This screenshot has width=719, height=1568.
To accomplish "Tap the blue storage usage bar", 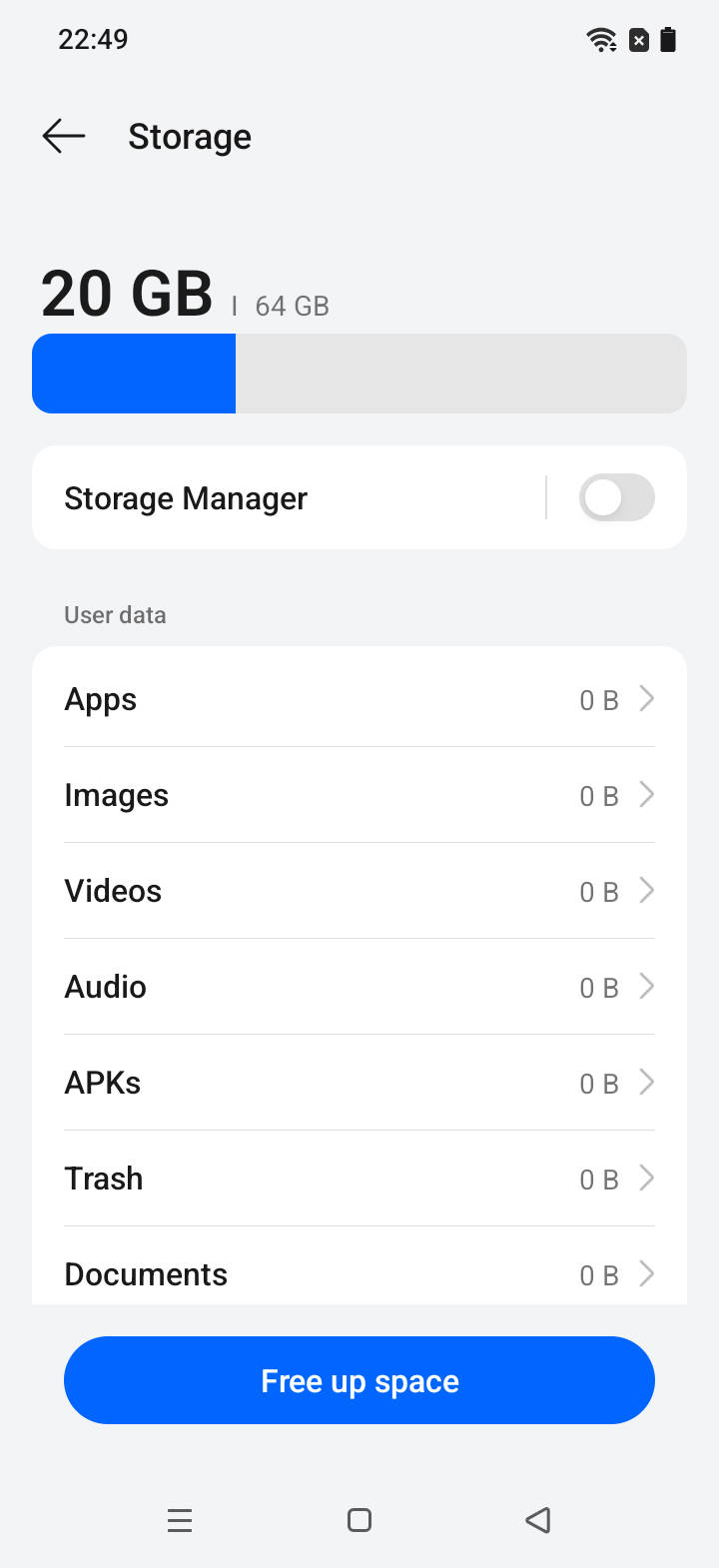I will pyautogui.click(x=134, y=374).
